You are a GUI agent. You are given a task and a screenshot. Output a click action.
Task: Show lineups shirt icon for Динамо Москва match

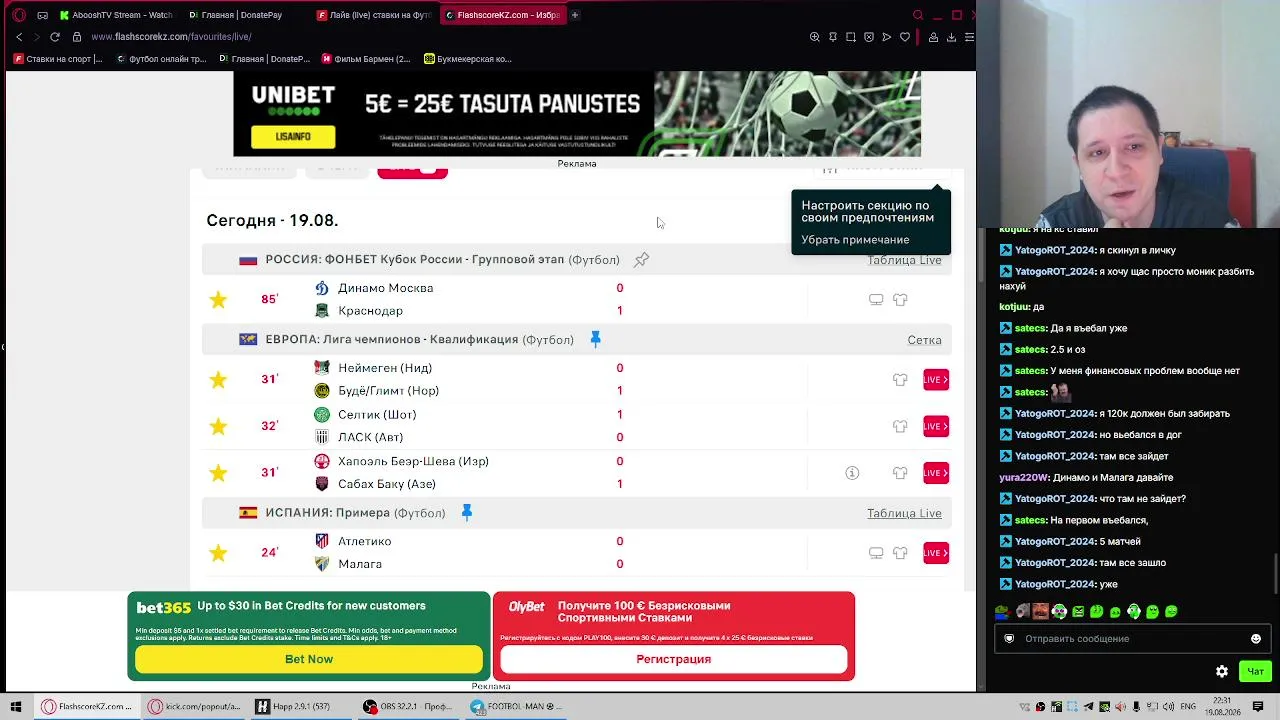click(900, 299)
